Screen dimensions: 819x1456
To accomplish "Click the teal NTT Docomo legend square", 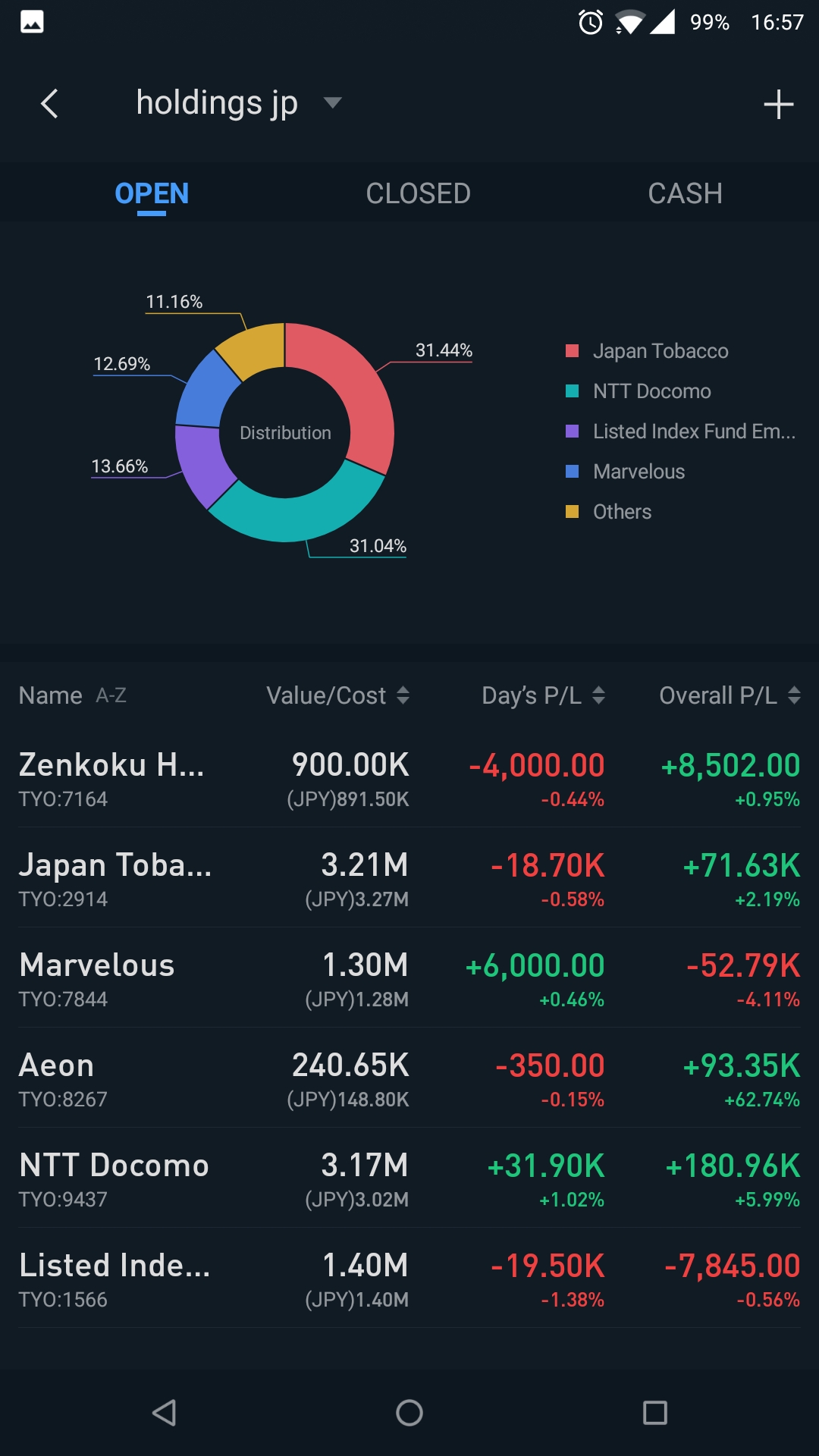I will point(573,391).
